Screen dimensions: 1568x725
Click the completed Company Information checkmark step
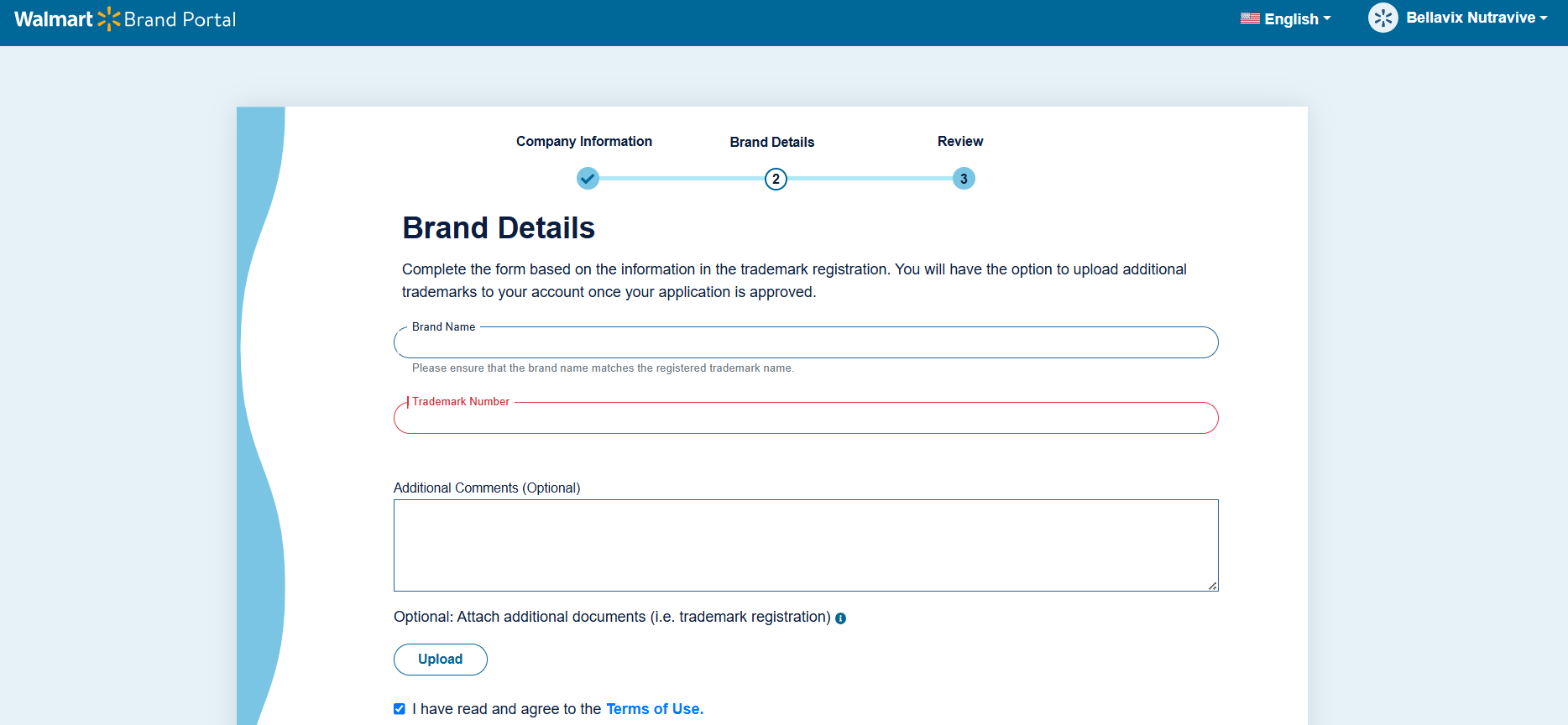tap(588, 179)
